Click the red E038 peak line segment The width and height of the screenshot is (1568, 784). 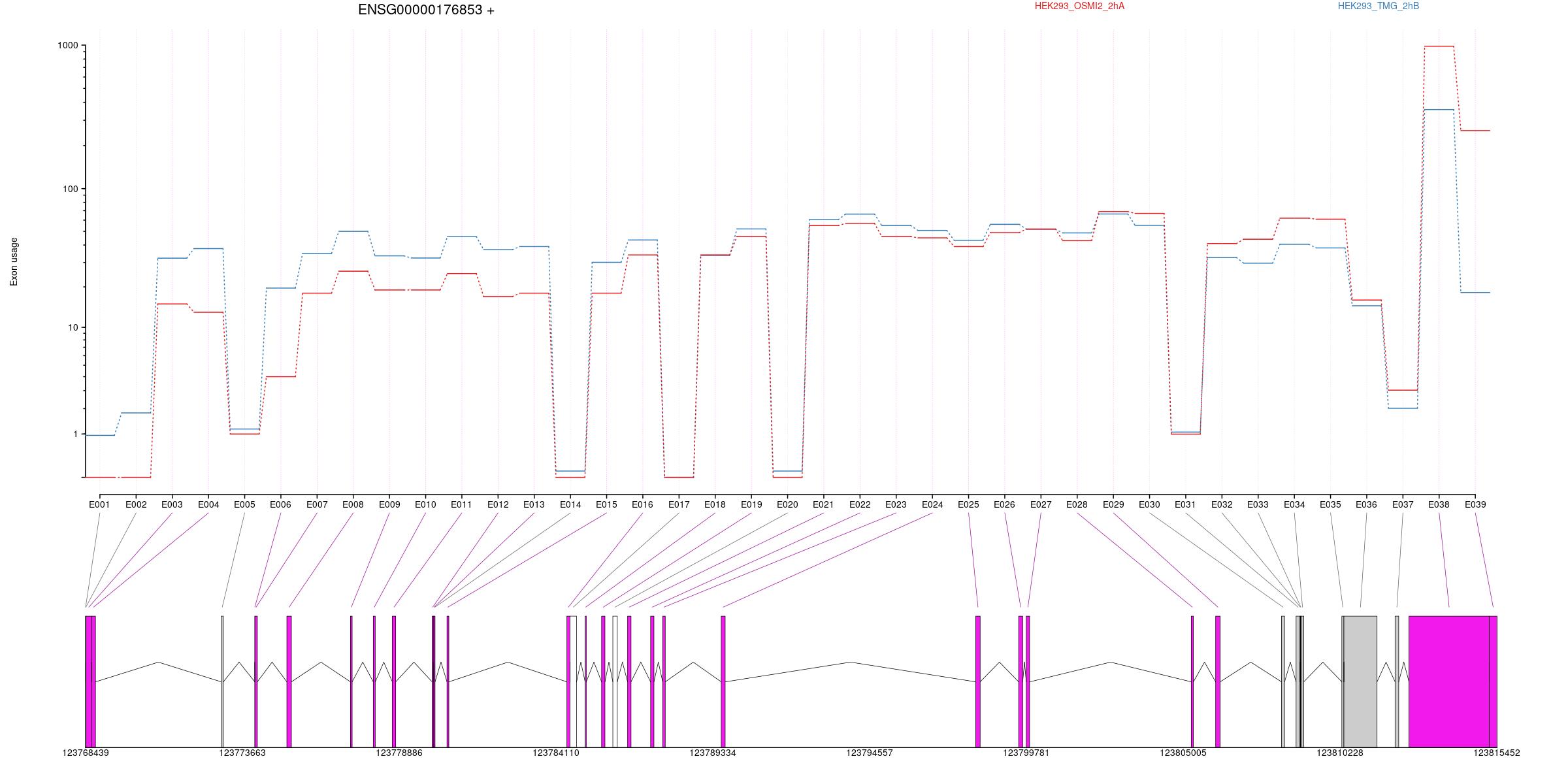[x=1439, y=46]
